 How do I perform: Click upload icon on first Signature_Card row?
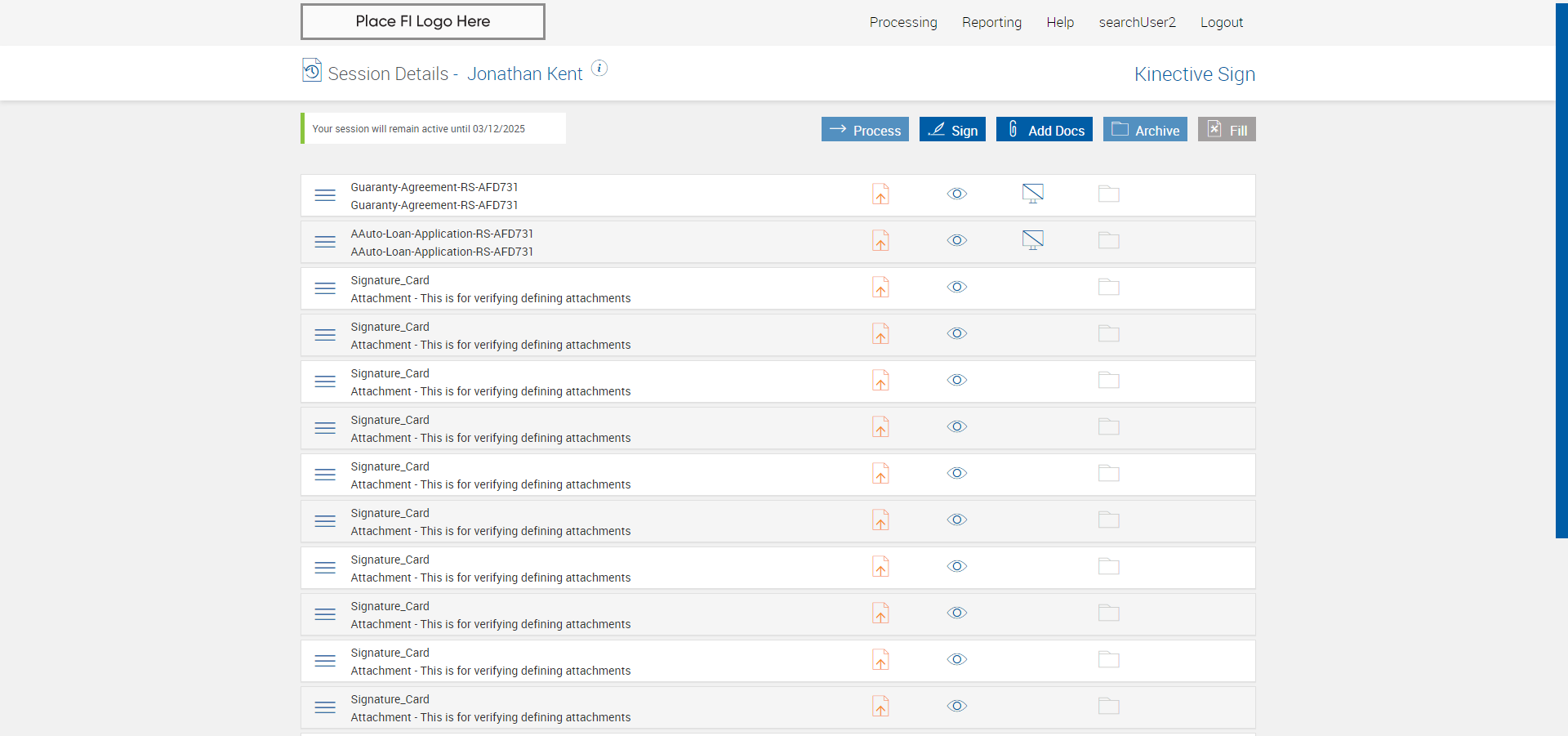880,288
